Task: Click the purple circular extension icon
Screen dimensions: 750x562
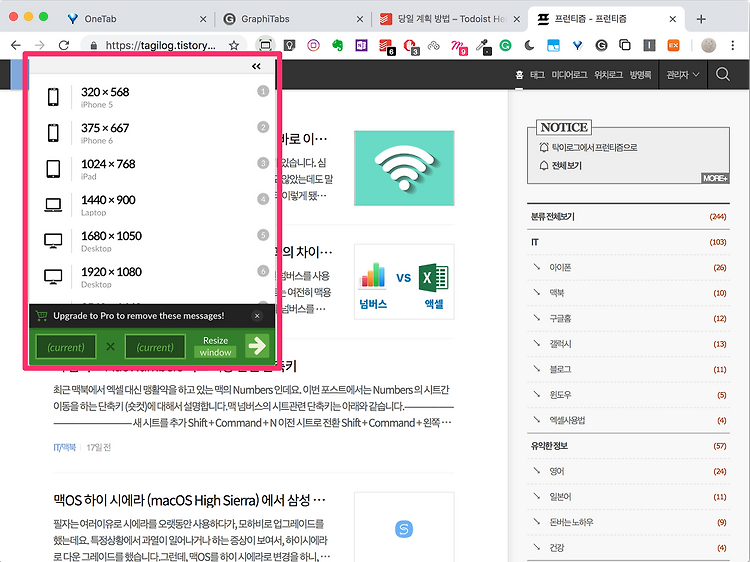Action: click(x=313, y=45)
